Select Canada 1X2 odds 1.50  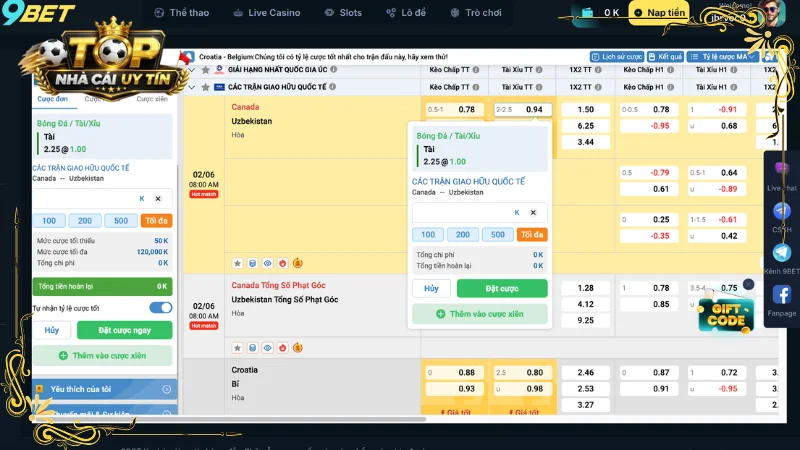tap(585, 109)
